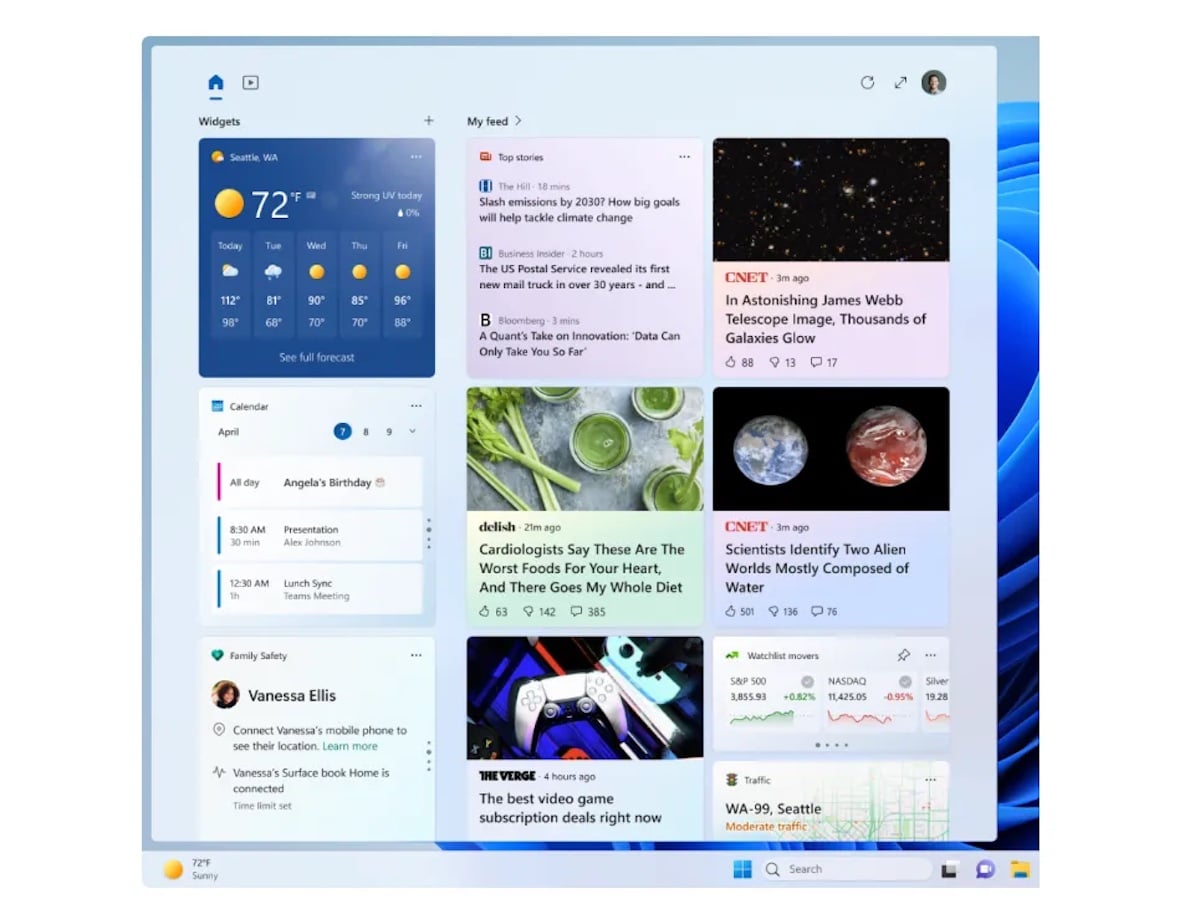Click the S&P 500 checkmark icon
This screenshot has height=909, width=1200.
(807, 681)
